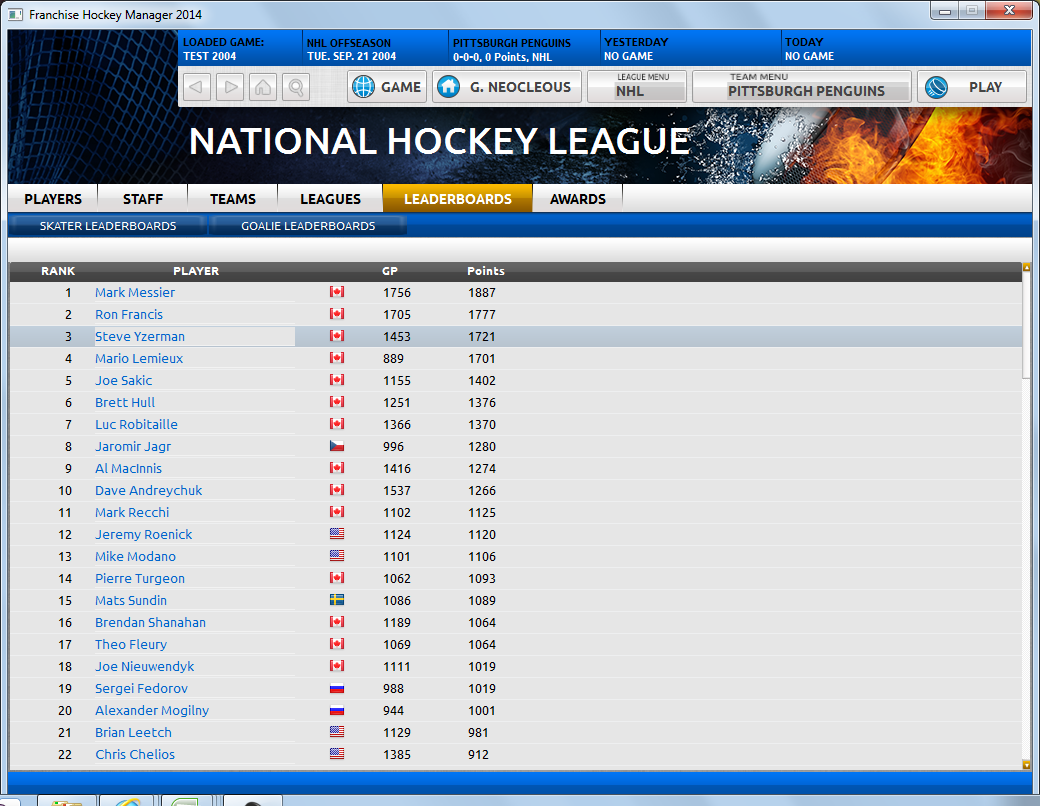Open Jaromir Jagr player link
1040x806 pixels.
click(x=133, y=446)
